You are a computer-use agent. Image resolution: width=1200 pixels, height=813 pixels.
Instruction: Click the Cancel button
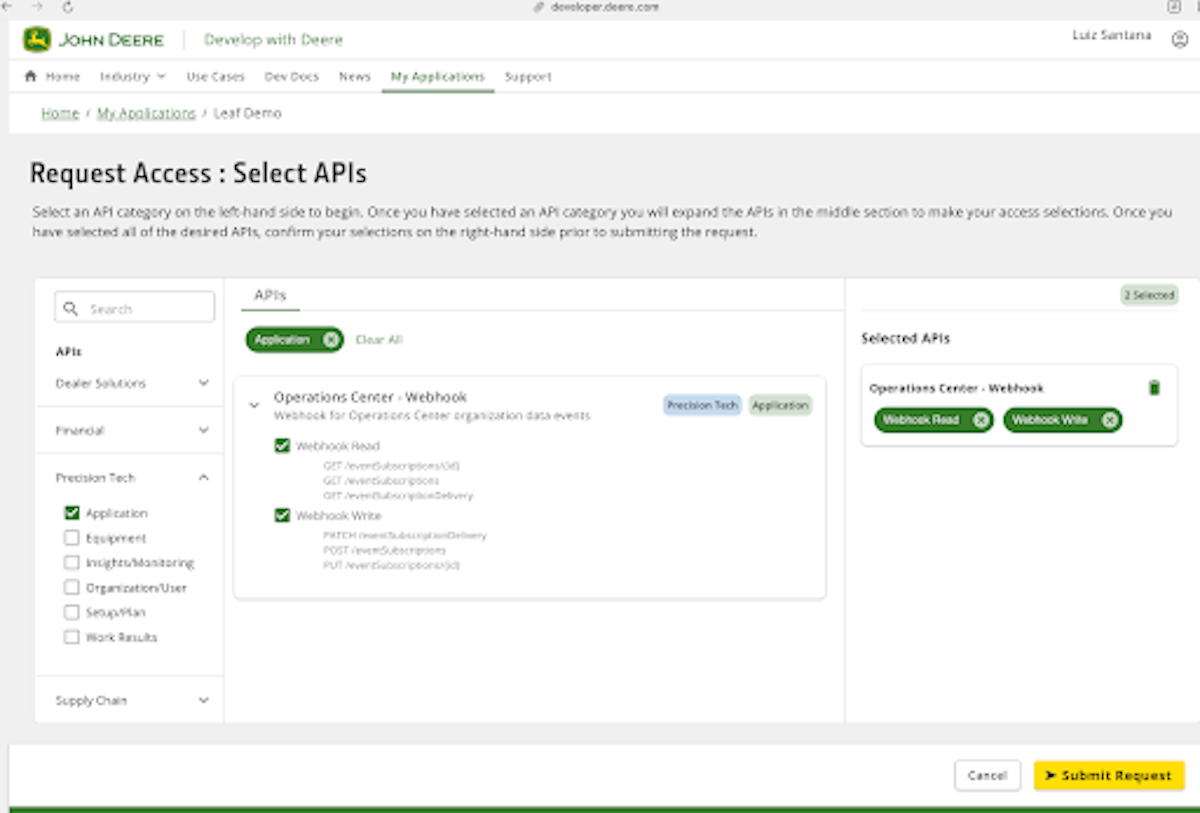pos(987,775)
